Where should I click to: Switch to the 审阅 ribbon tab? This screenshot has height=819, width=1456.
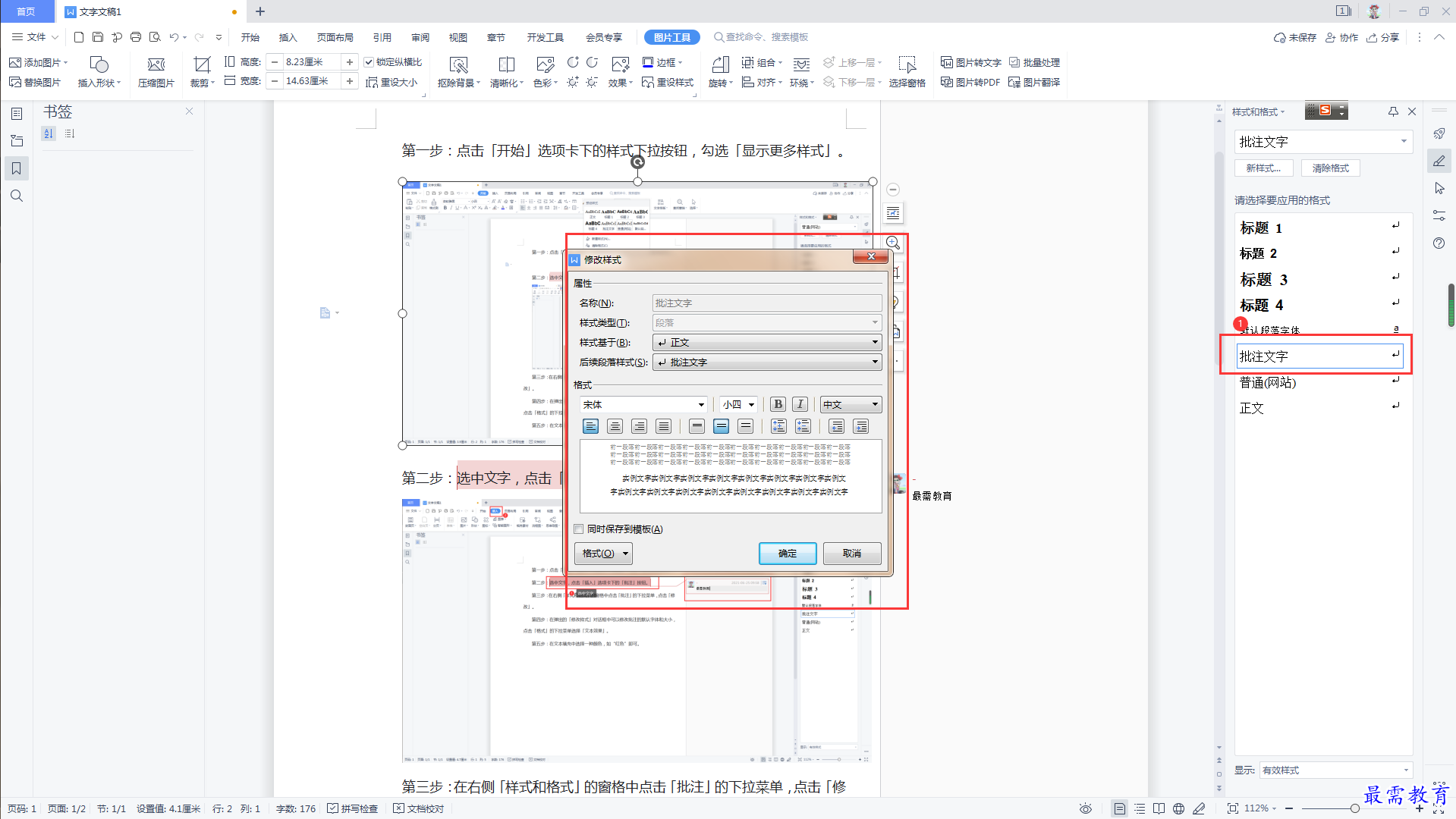420,37
